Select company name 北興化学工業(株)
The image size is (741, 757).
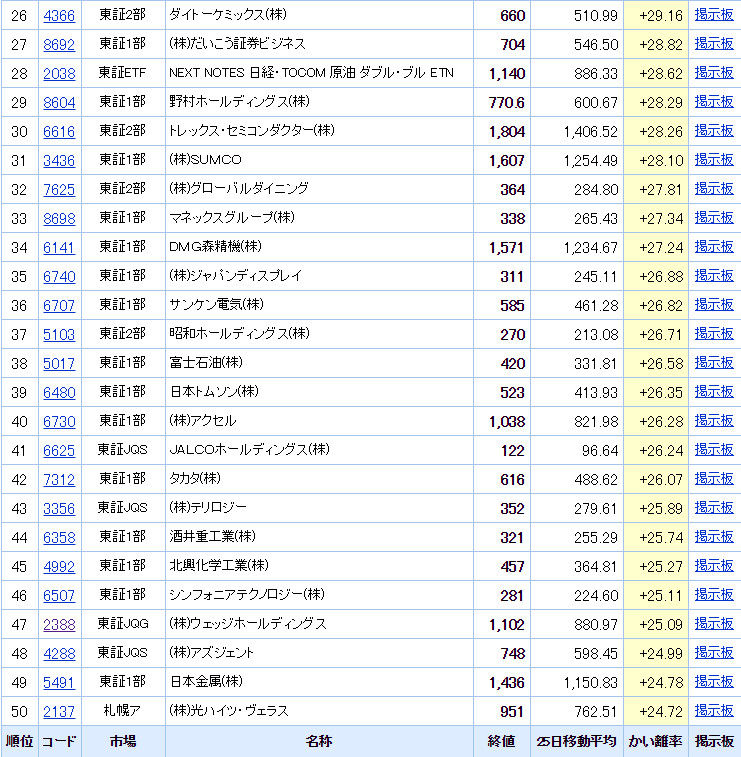[219, 565]
